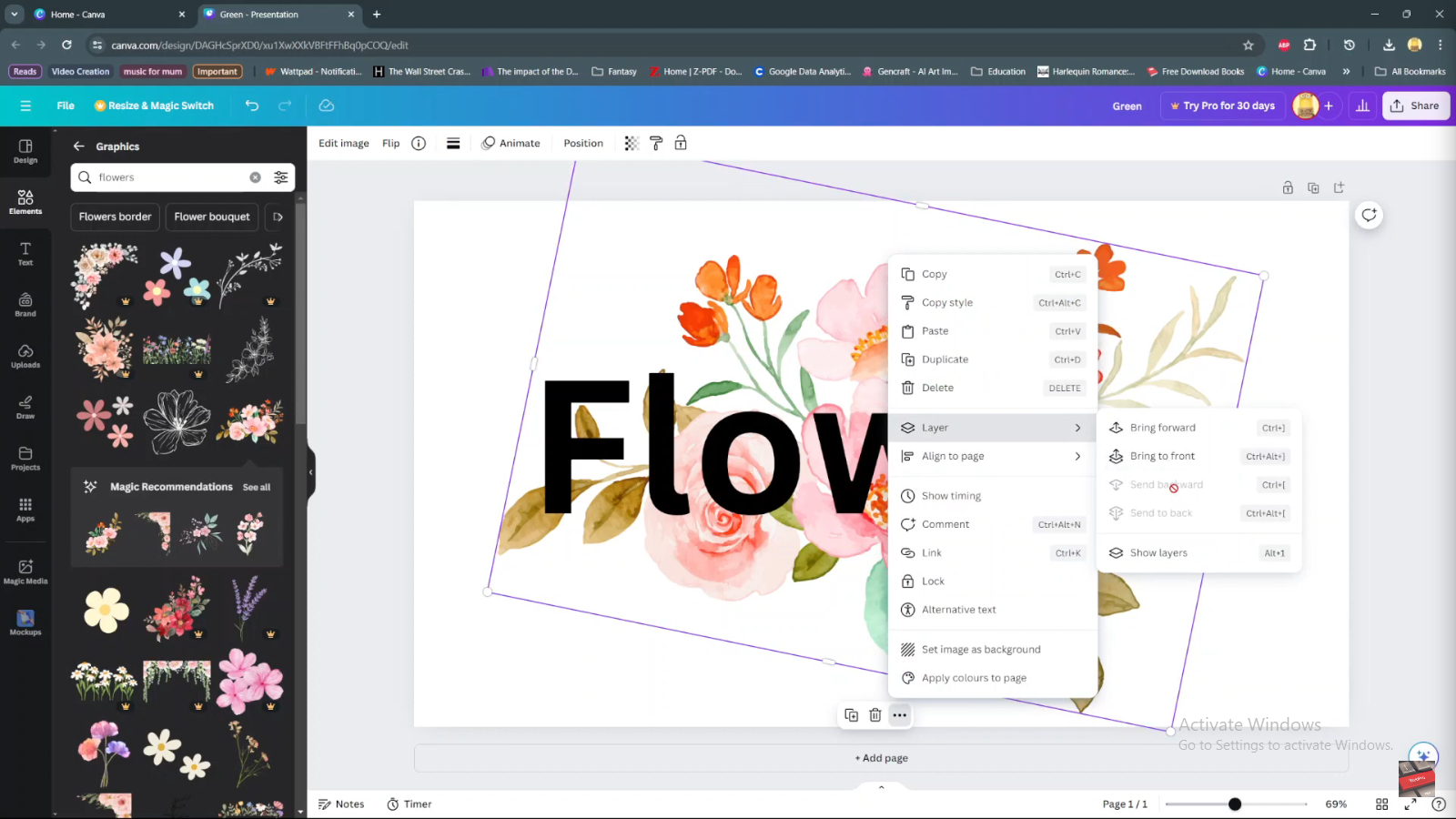This screenshot has width=1456, height=819.
Task: Click the Lock icon in toolbar
Action: pos(681,143)
